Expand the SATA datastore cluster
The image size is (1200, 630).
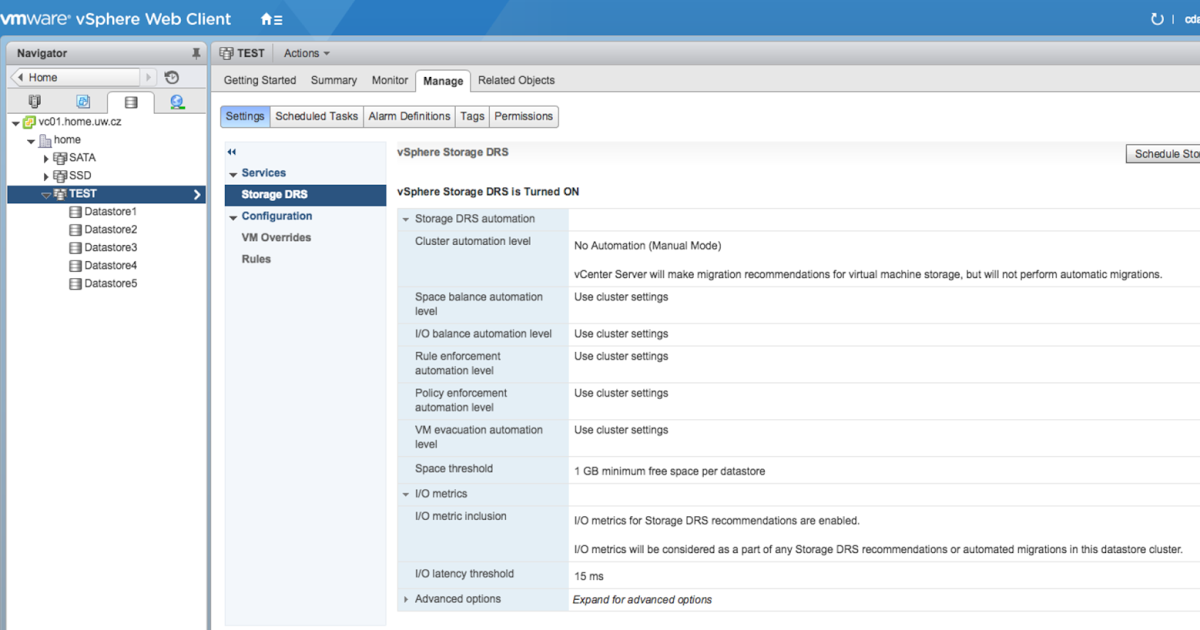(46, 159)
